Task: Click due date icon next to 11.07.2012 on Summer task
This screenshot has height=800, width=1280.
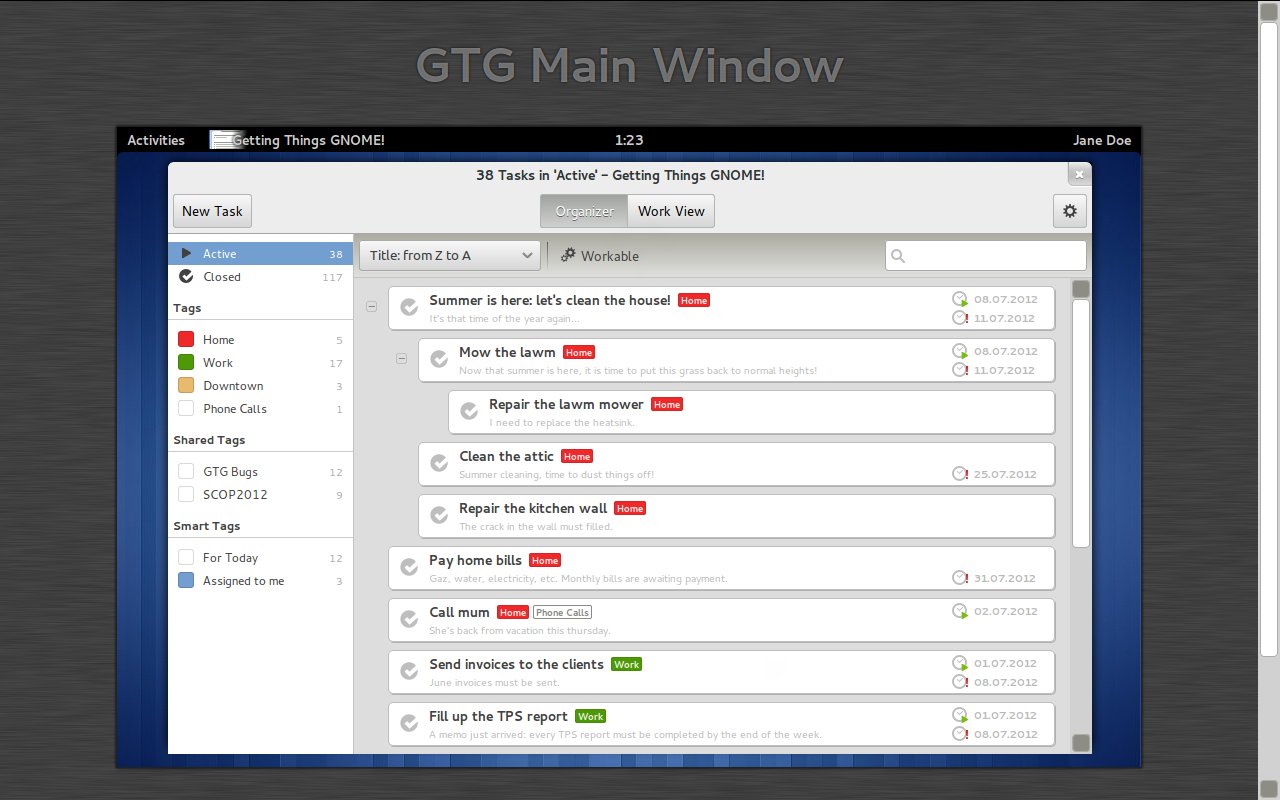Action: (960, 318)
